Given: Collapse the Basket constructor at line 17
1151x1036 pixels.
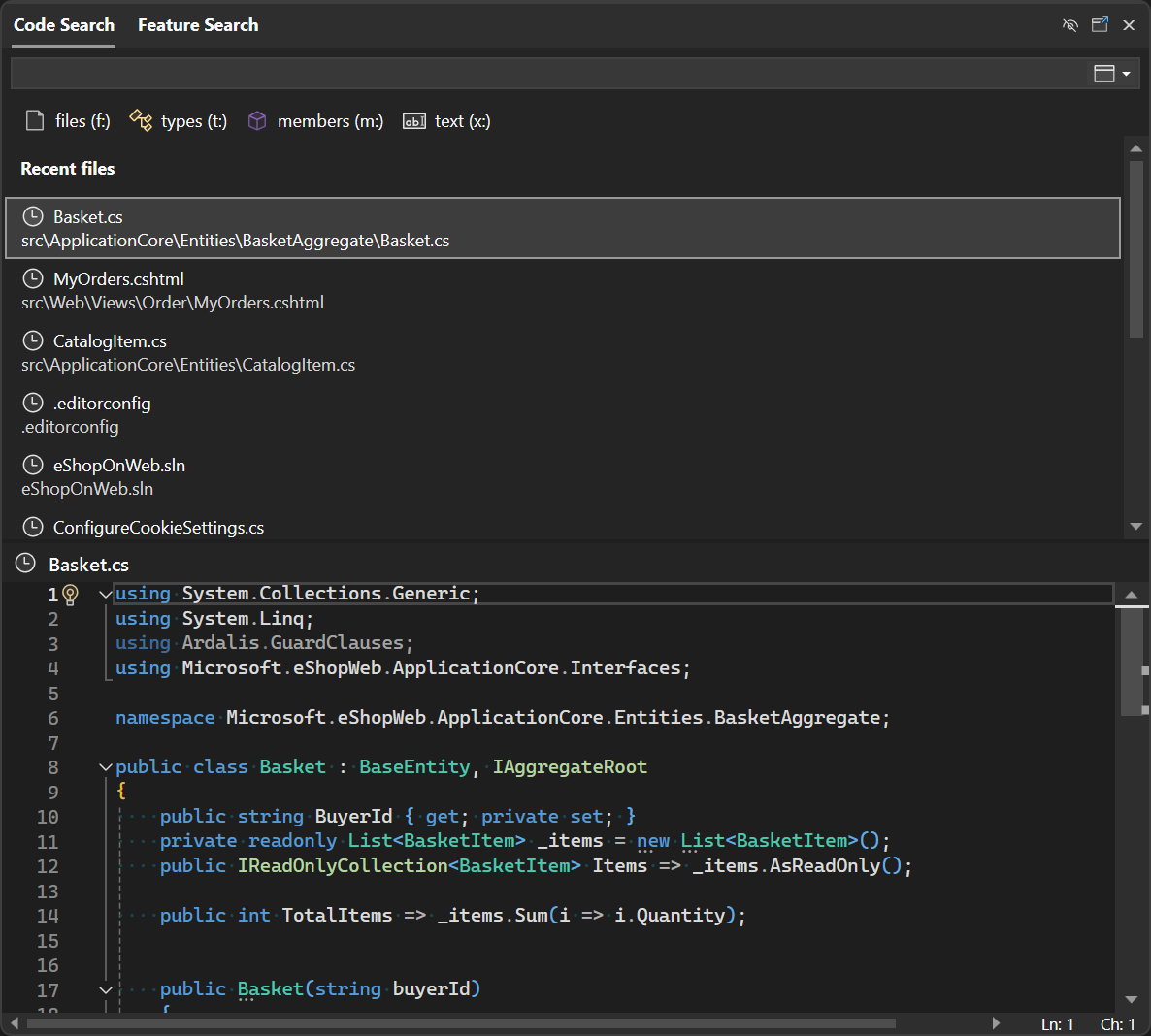Looking at the screenshot, I should coord(105,988).
